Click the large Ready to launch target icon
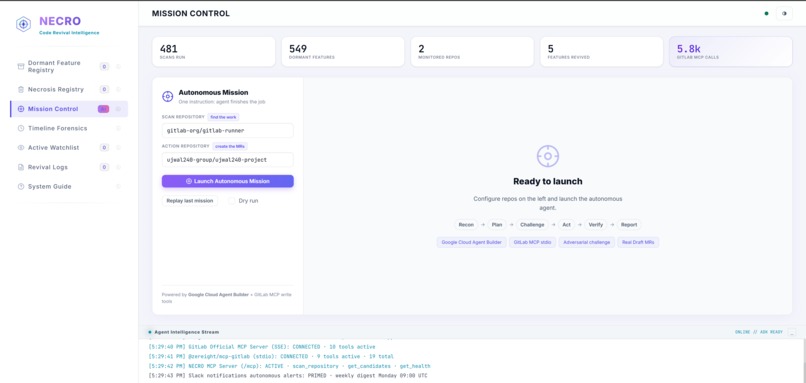This screenshot has width=806, height=383. [547, 156]
